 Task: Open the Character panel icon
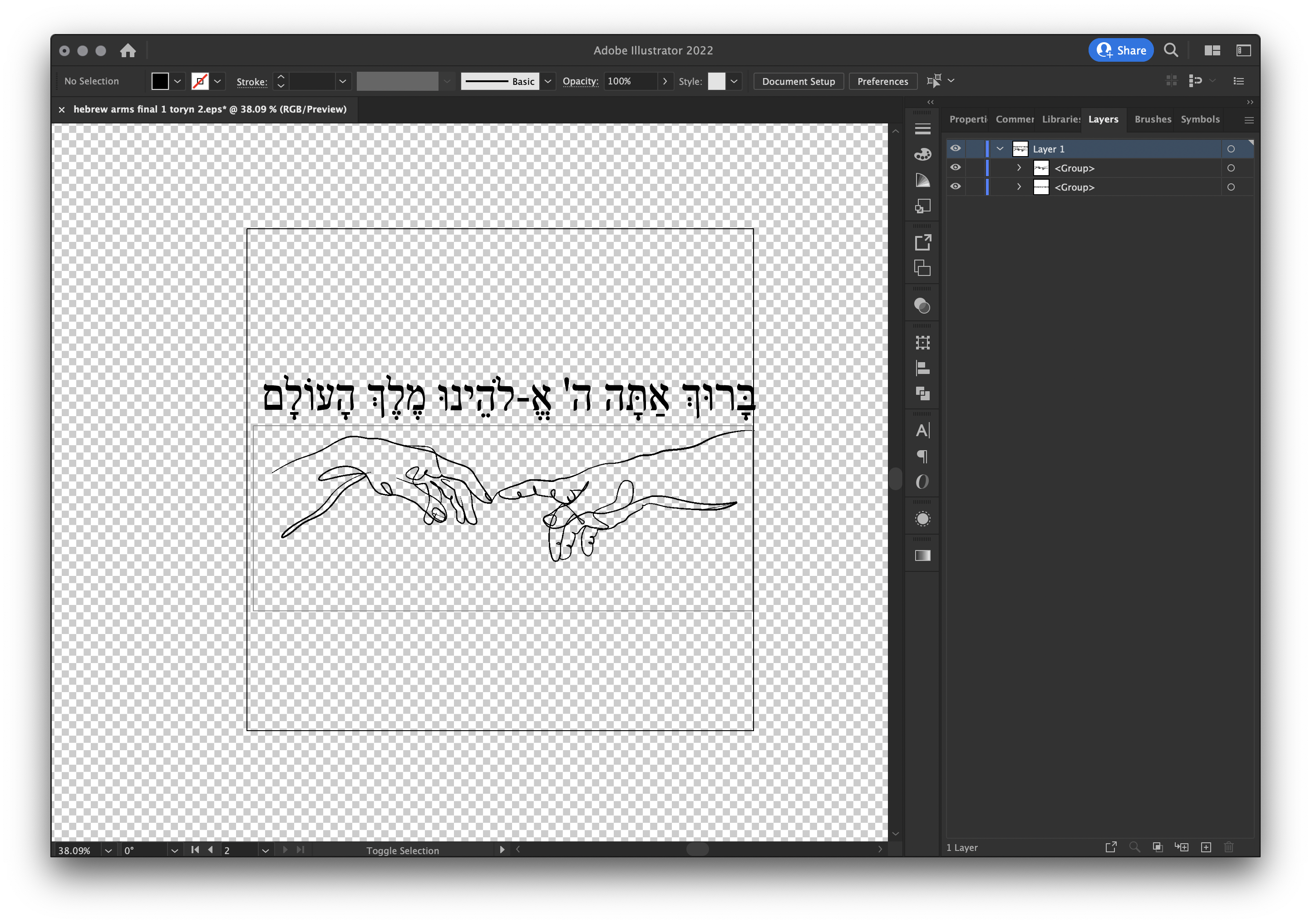pos(922,430)
